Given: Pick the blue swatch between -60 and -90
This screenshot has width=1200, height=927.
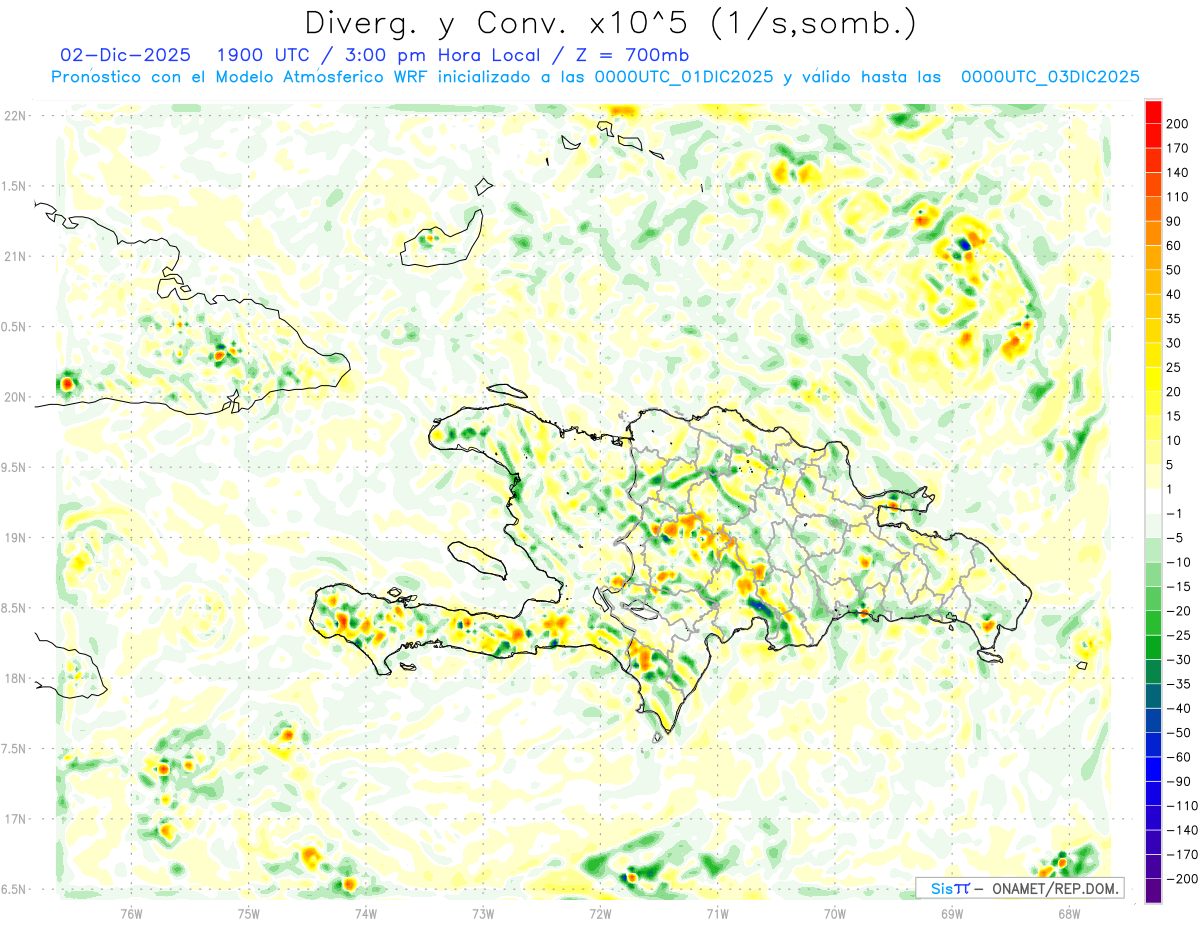Looking at the screenshot, I should click(x=1153, y=769).
